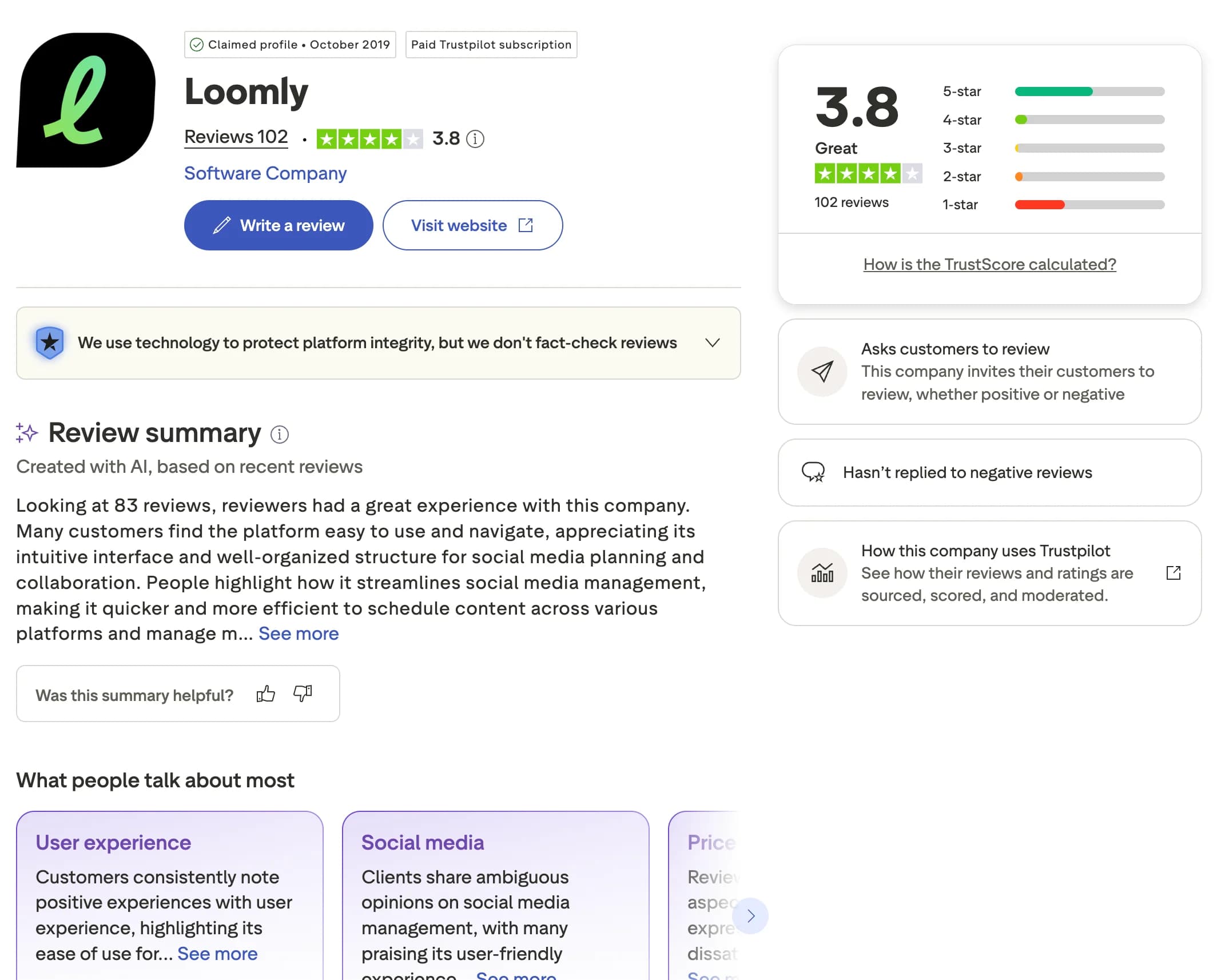Give the summary a thumbs down
The image size is (1217, 980).
303,694
